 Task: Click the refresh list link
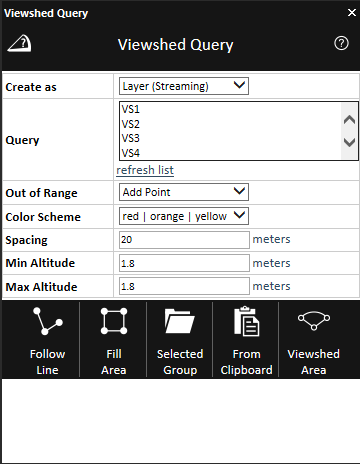[145, 170]
